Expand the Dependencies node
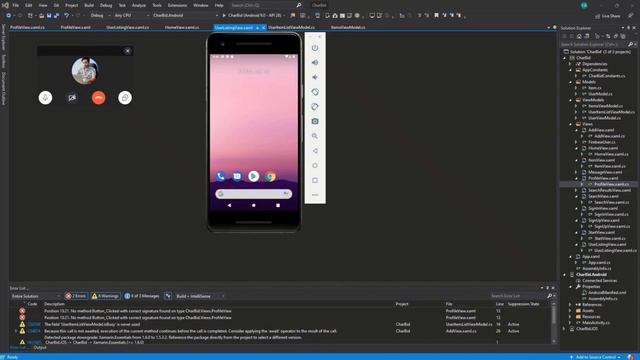 (571, 64)
